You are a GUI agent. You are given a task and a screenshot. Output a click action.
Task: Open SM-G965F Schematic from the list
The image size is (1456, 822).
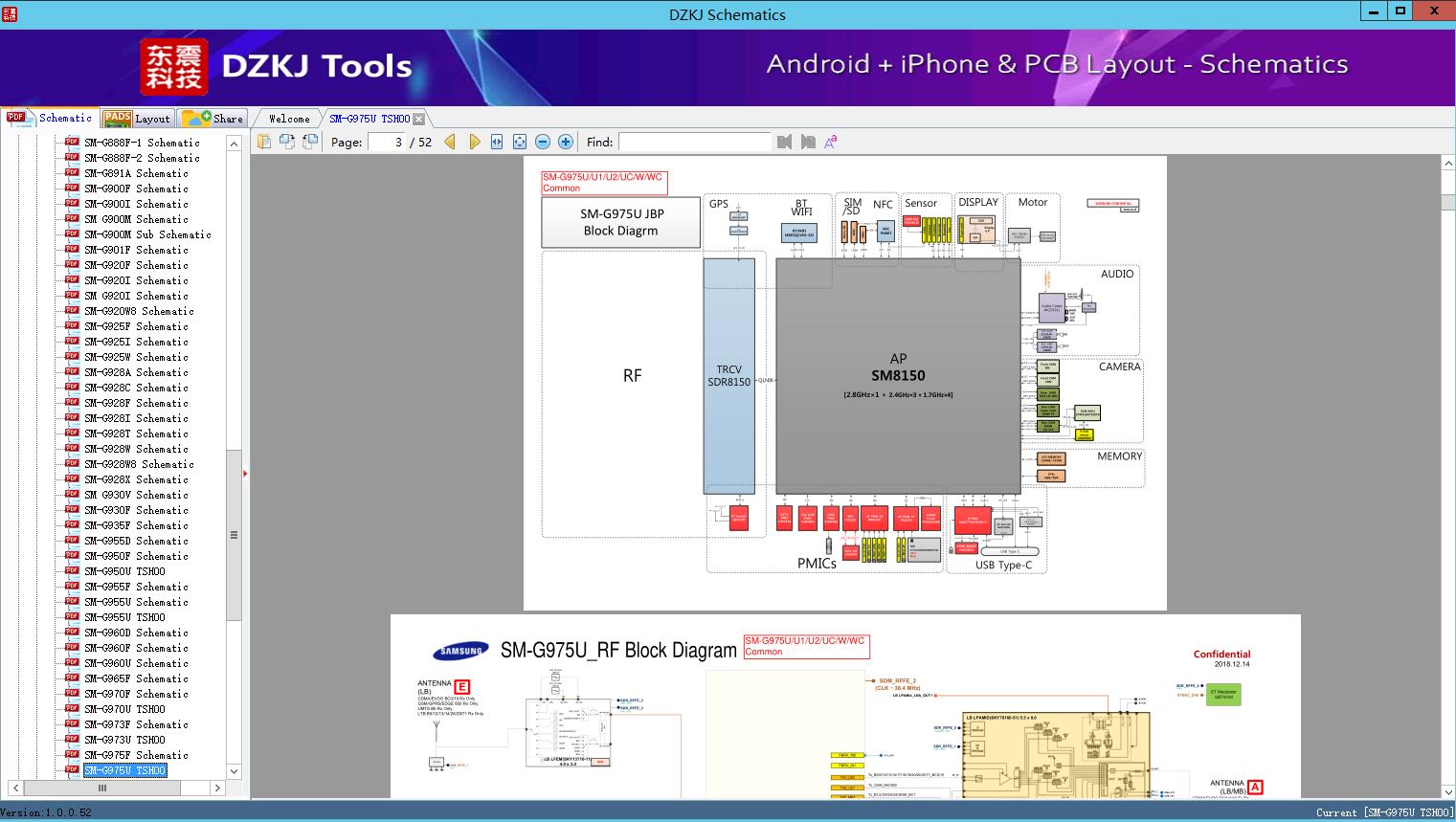tap(136, 678)
